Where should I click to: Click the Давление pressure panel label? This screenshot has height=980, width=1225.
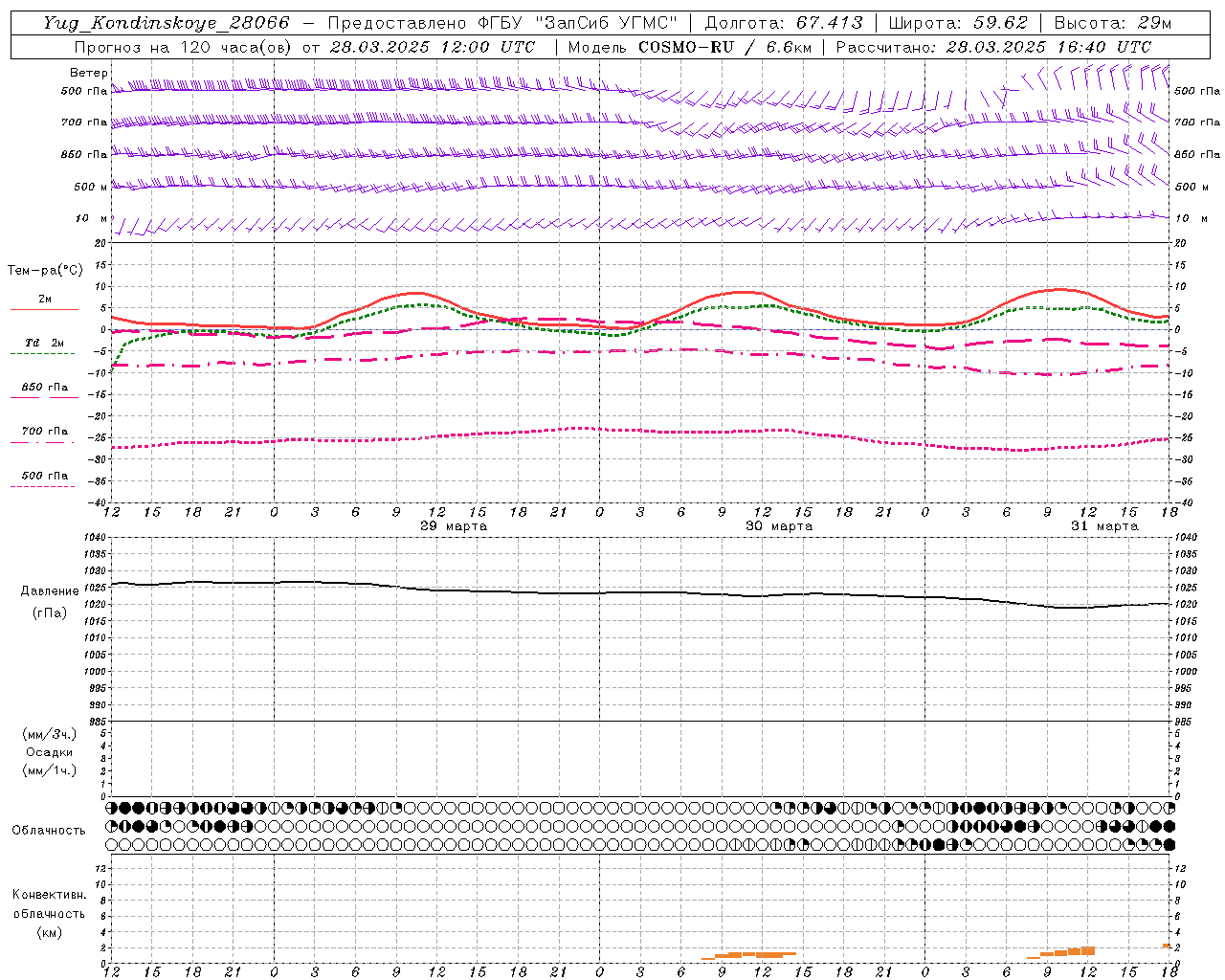pos(50,591)
